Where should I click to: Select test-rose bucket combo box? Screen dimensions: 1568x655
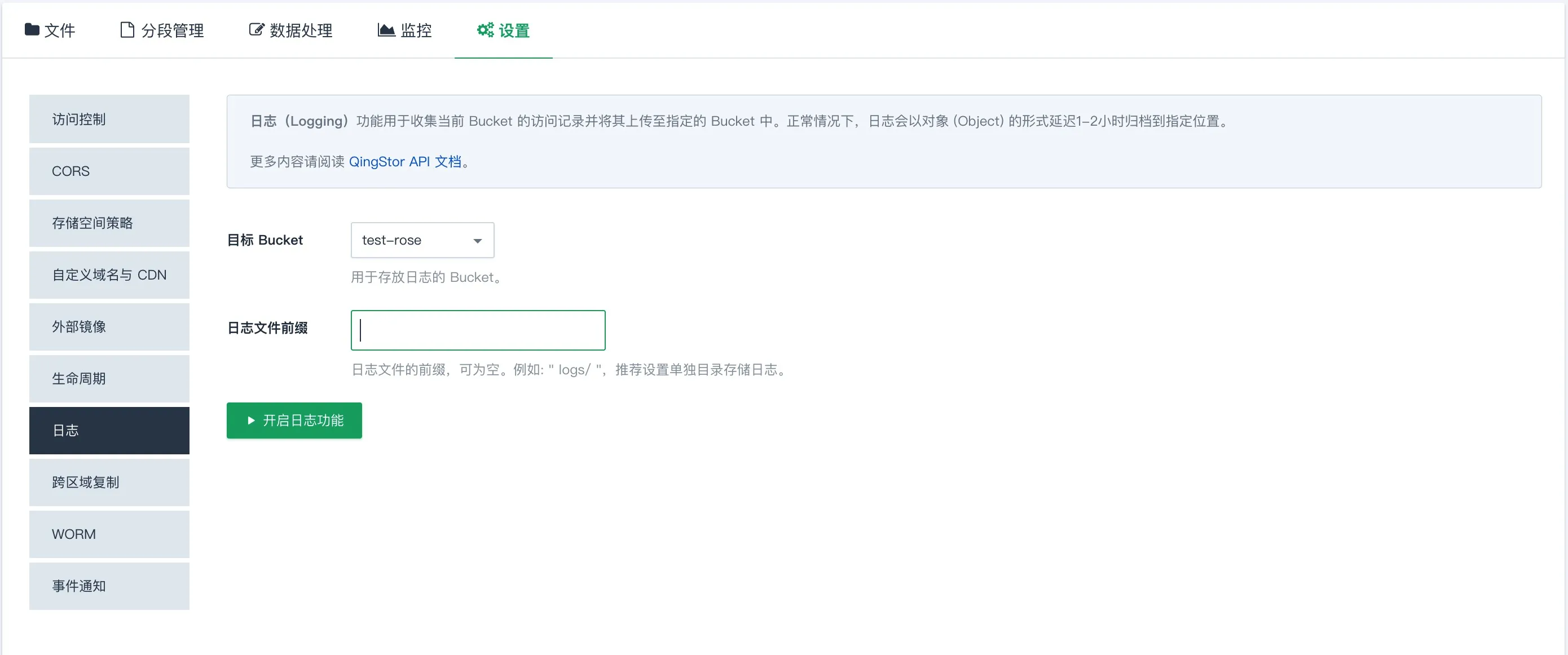pos(421,240)
